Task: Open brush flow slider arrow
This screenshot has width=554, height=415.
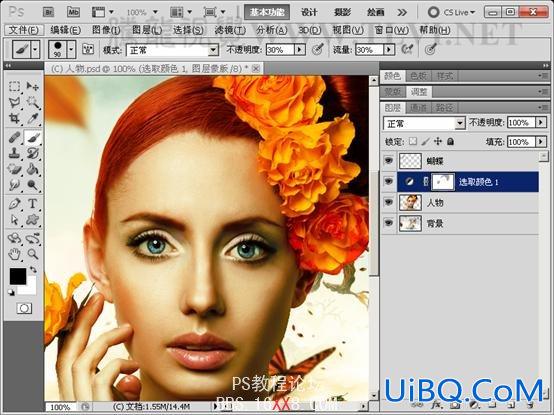Action: point(389,50)
